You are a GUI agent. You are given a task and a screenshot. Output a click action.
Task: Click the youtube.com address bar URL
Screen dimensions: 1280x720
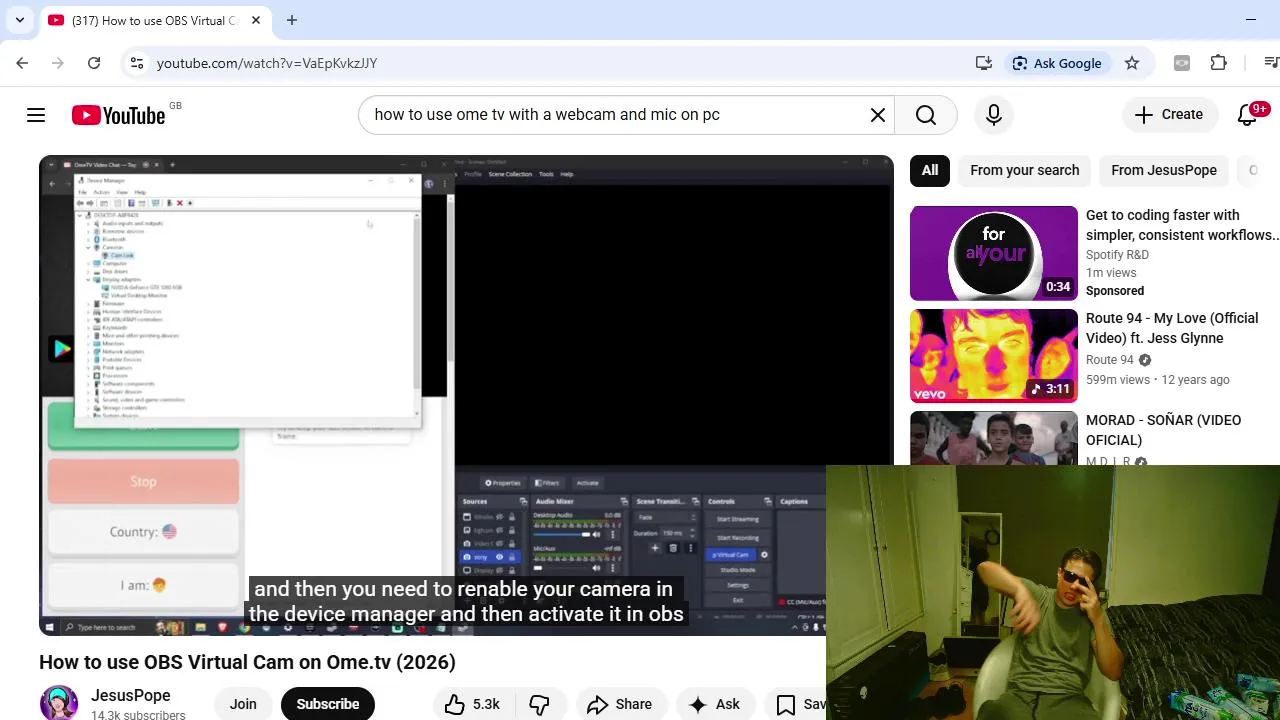267,63
